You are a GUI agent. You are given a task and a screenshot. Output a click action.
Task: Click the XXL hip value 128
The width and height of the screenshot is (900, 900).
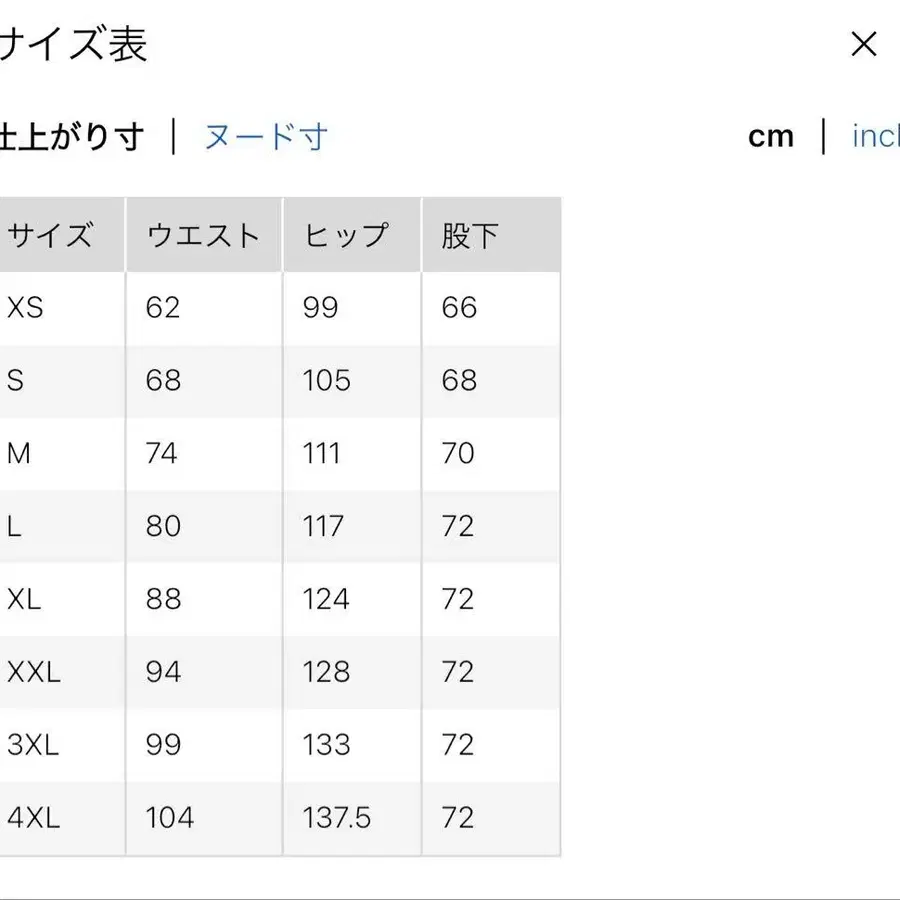tap(325, 672)
